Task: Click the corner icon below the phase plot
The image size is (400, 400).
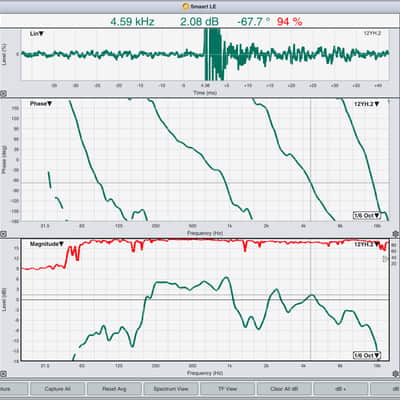Action: 3,234
